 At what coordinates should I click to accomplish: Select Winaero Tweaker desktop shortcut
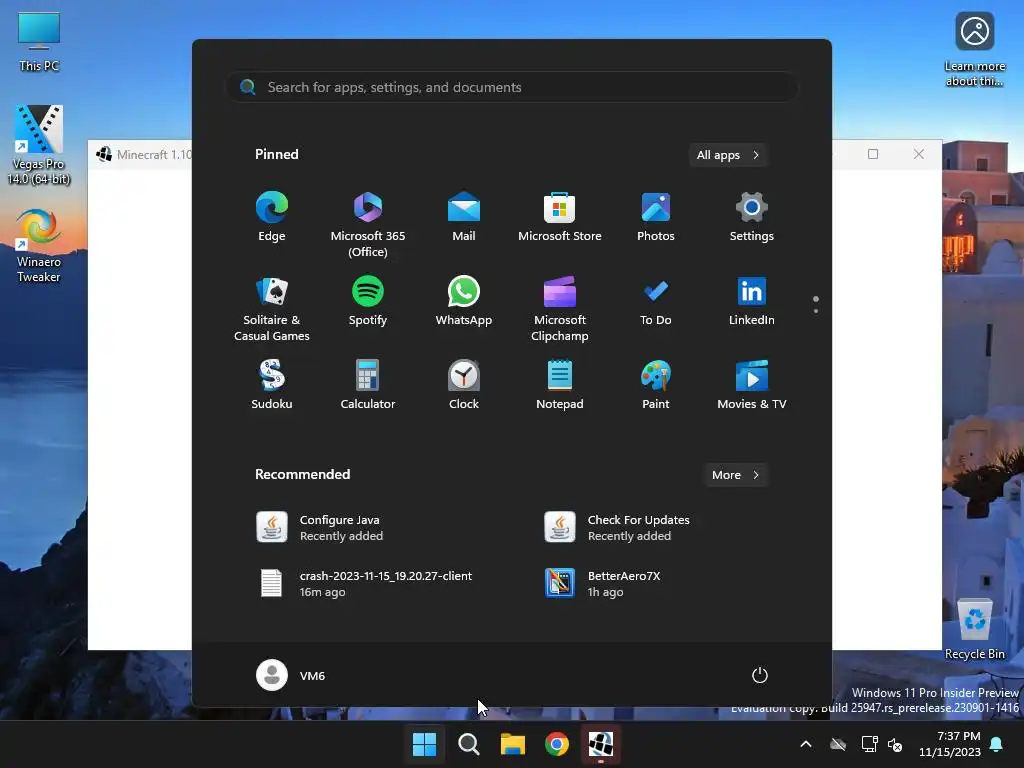pos(39,246)
